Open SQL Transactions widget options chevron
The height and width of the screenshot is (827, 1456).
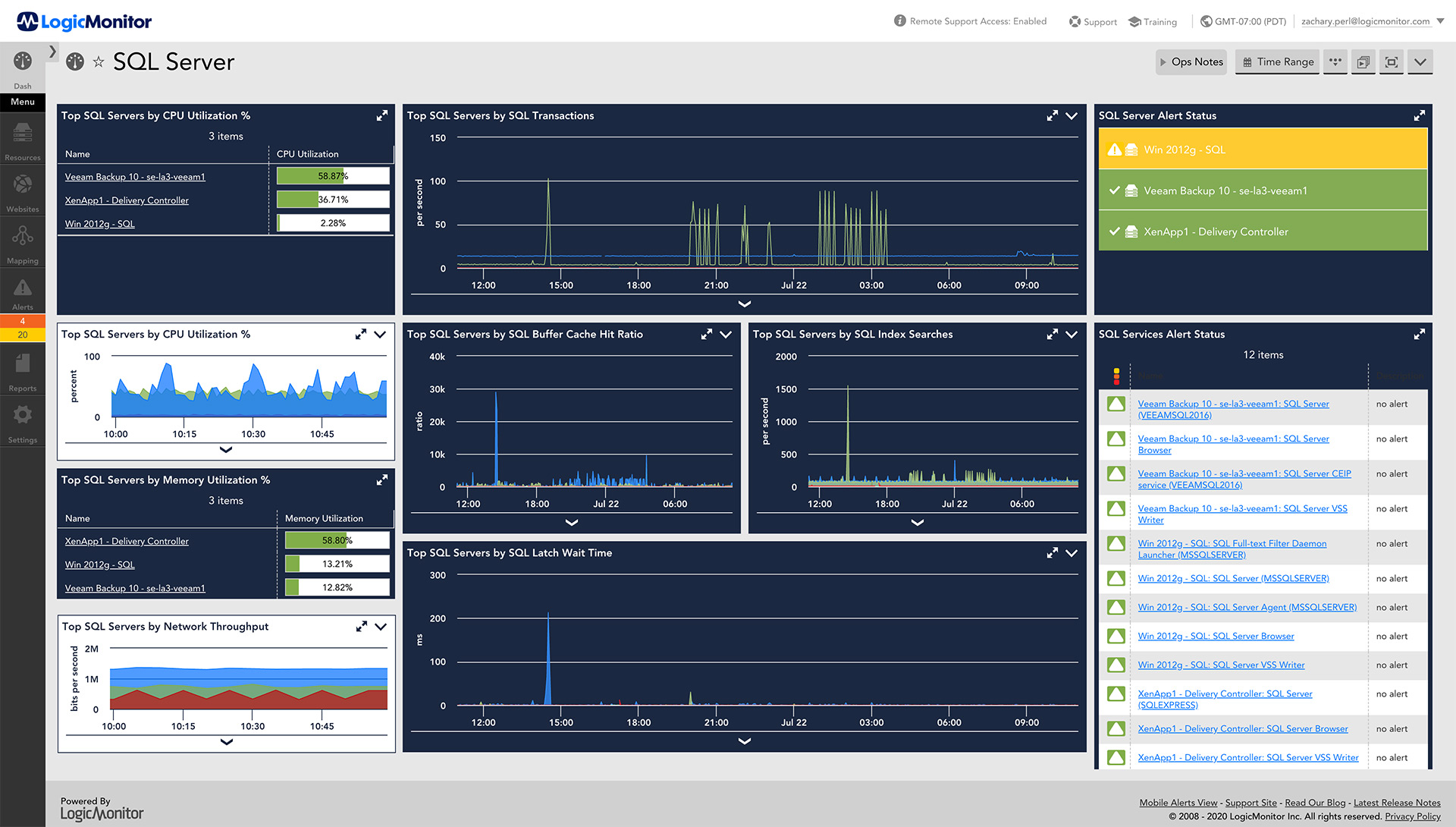[1072, 116]
